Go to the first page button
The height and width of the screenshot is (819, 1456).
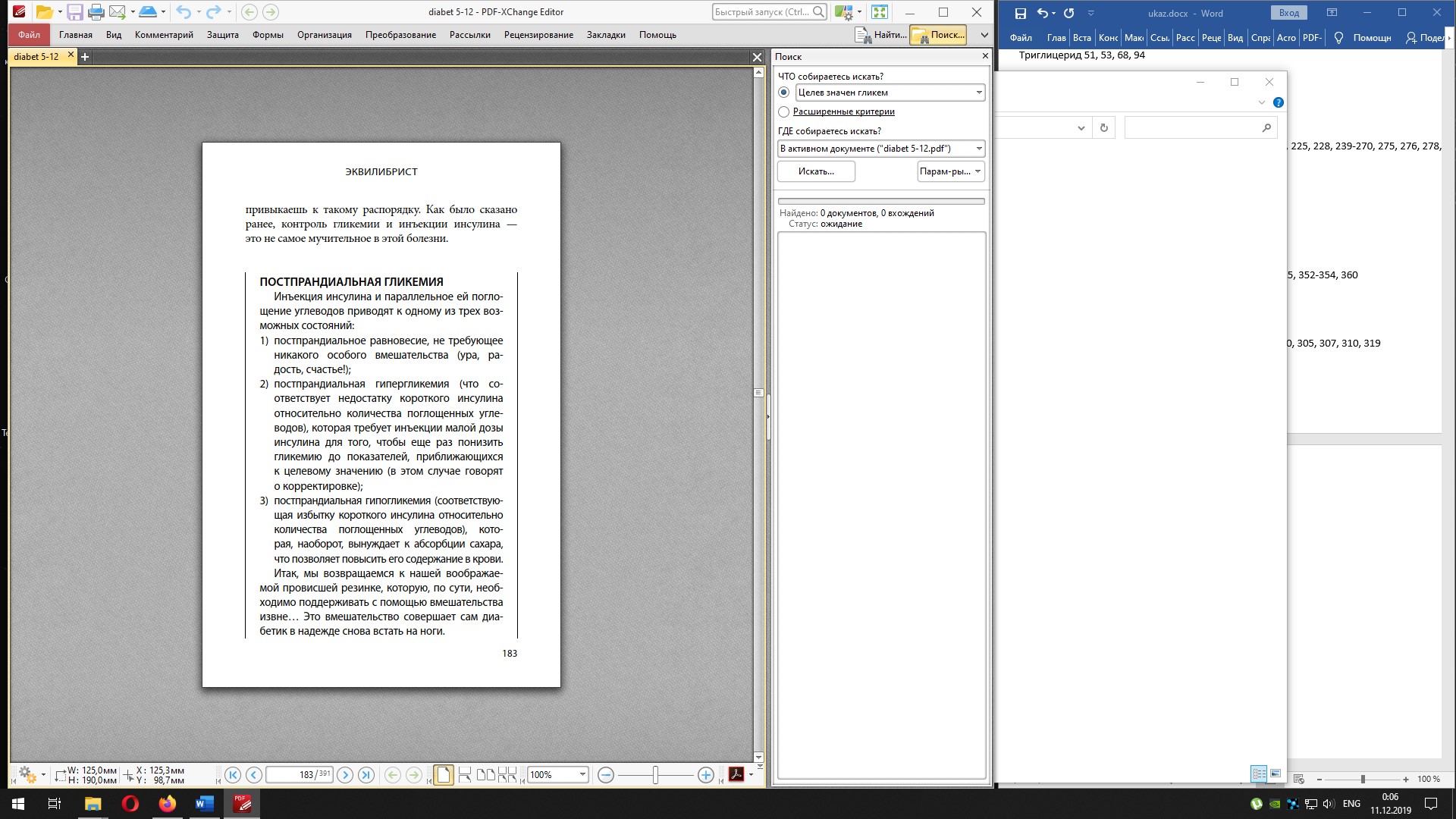(233, 775)
